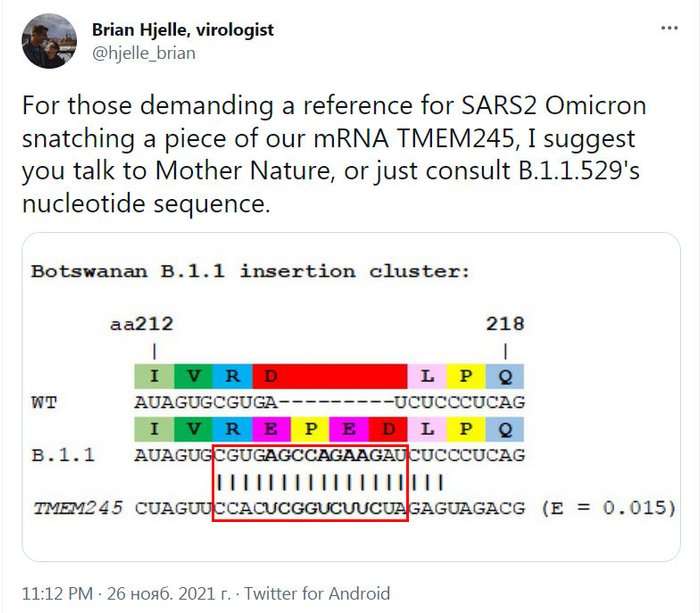Screen dimensions: 700x613
Task: Click the aa212 position label
Action: (x=141, y=324)
